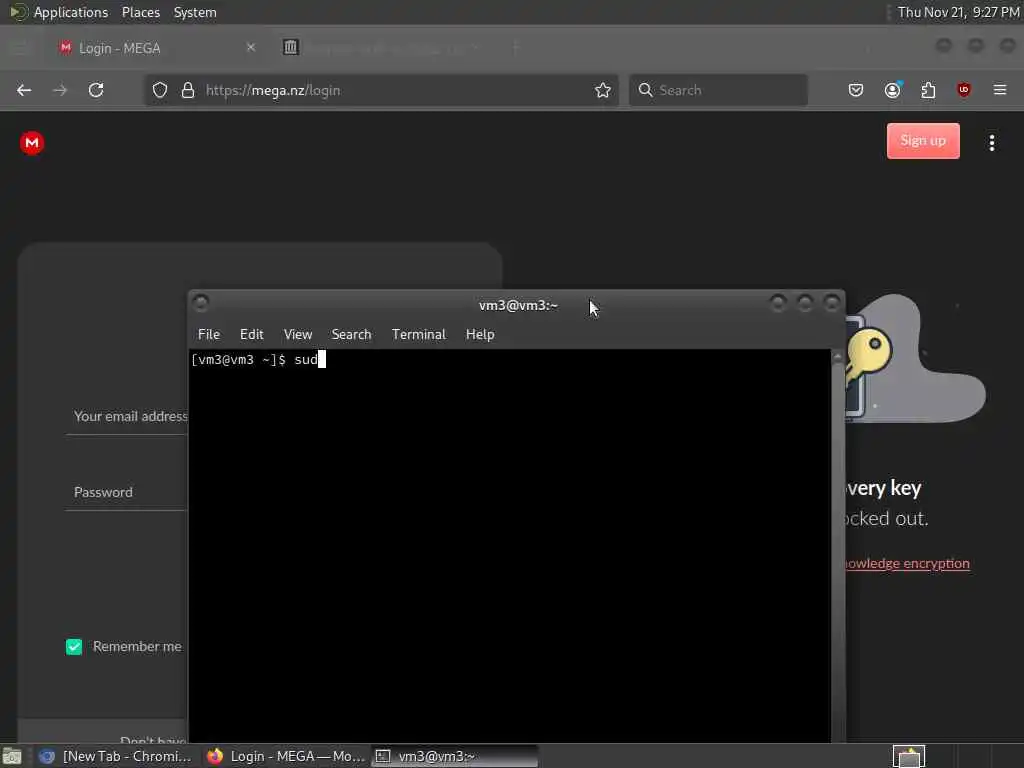Screen dimensions: 1024x768
Task: Switch to Login MEGA Firefox taskbar item
Action: click(x=286, y=756)
